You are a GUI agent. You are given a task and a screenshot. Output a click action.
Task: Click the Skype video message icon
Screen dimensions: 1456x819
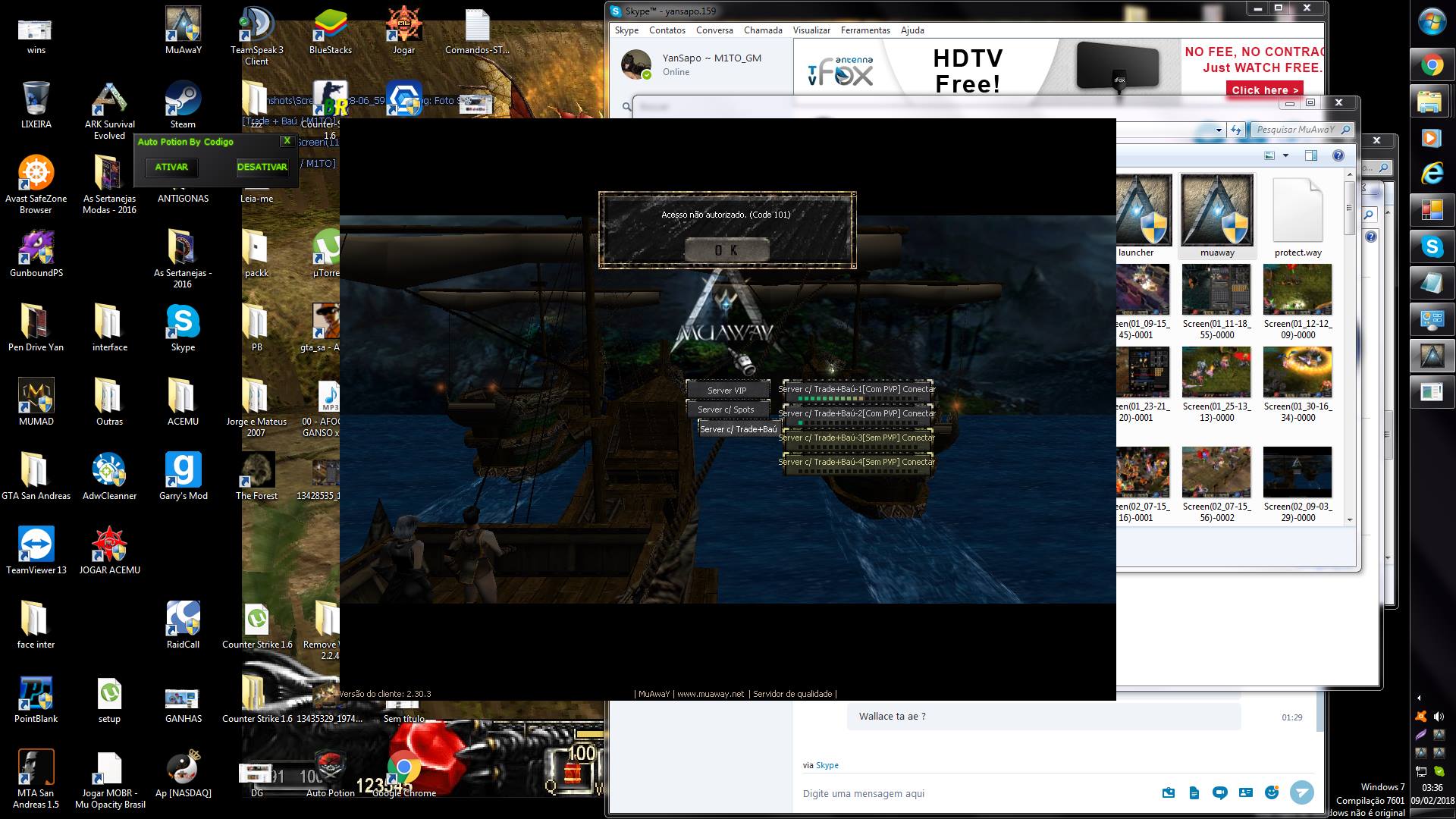coord(1220,793)
